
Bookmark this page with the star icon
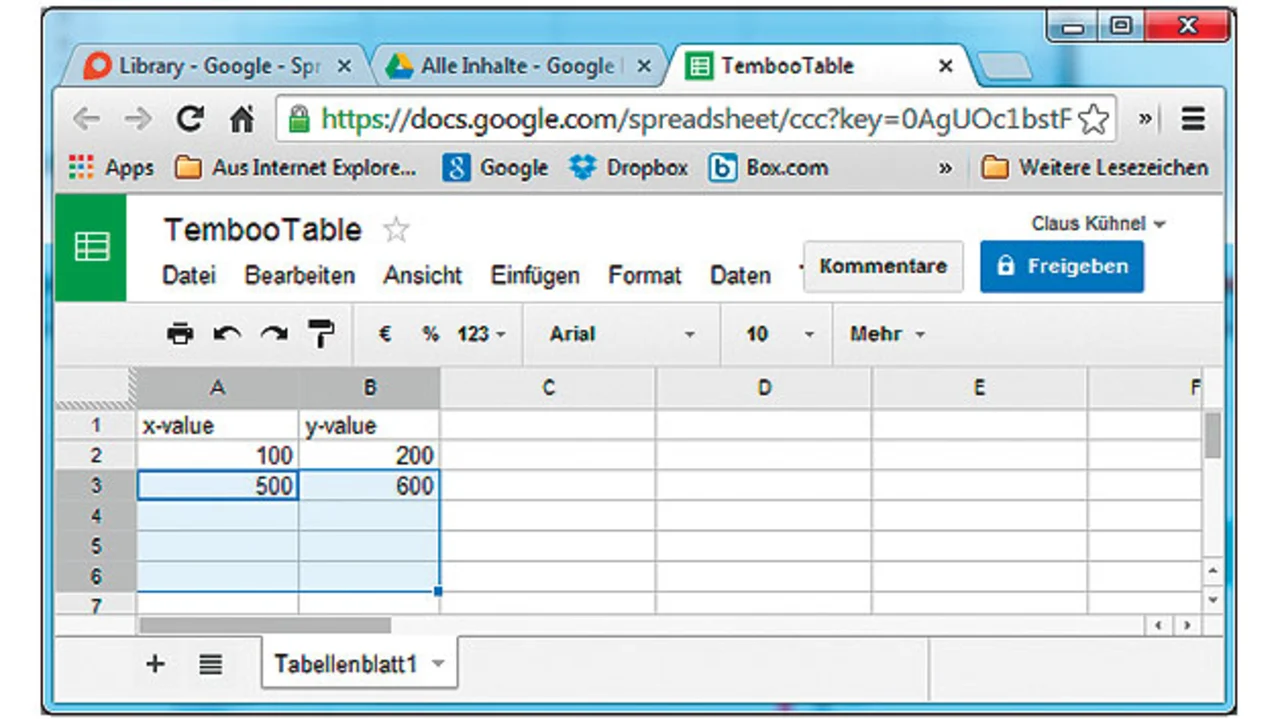tap(1094, 120)
